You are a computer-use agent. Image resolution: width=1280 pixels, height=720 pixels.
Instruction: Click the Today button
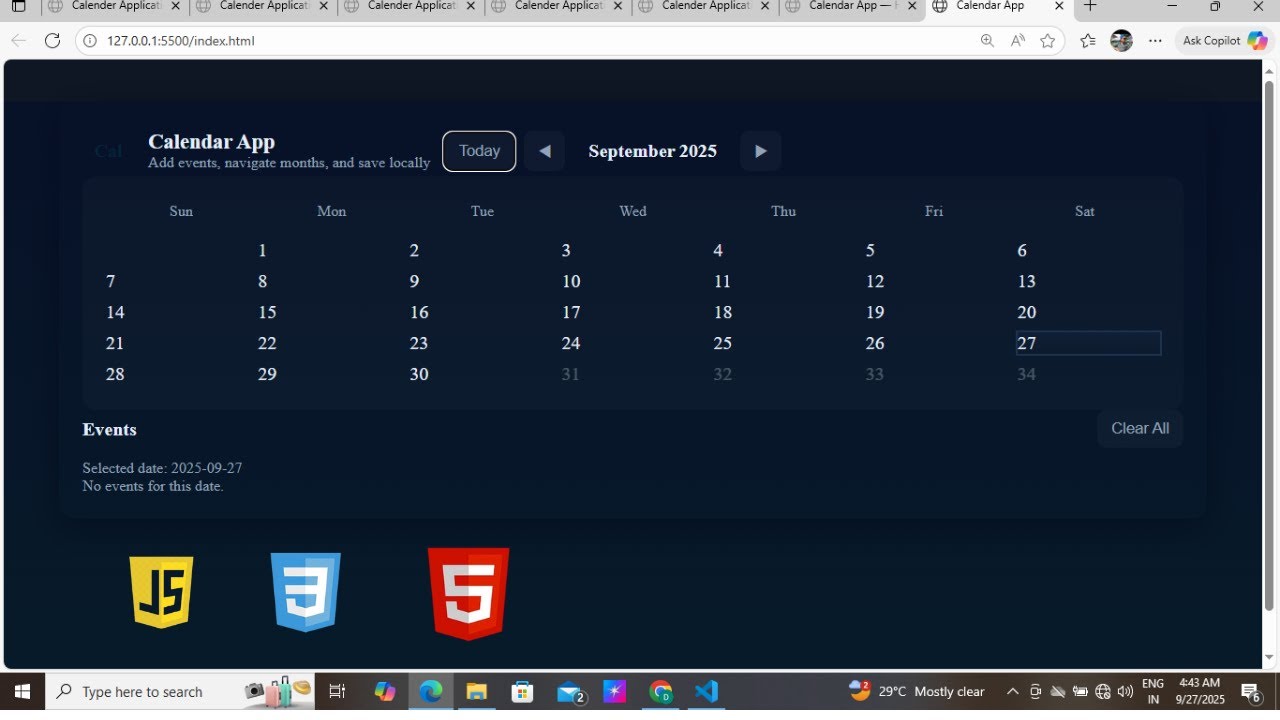point(479,151)
